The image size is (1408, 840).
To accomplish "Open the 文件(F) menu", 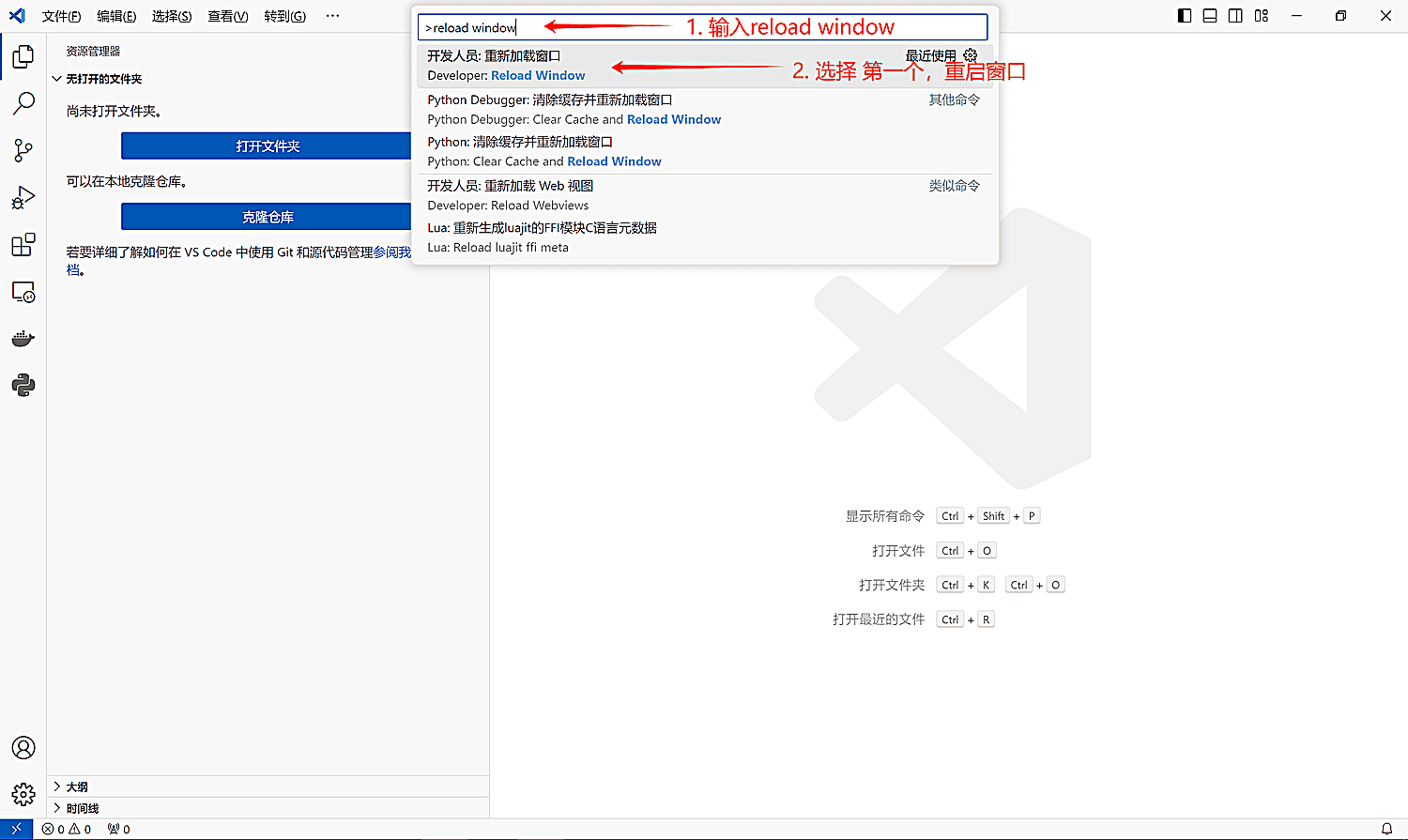I will click(x=61, y=16).
